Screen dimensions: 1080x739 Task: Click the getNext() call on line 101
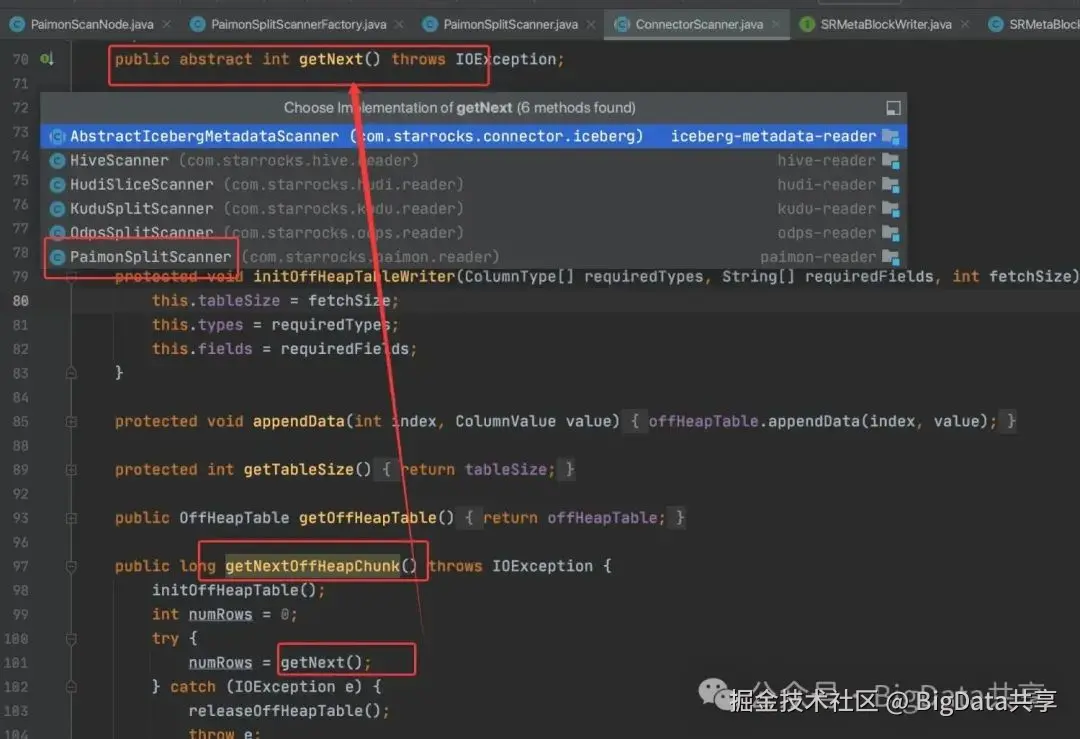[321, 663]
